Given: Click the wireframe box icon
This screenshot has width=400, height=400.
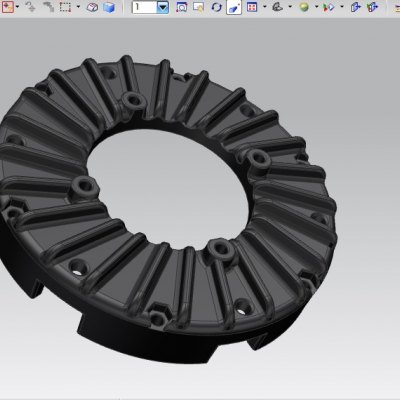Looking at the screenshot, I should pos(92,7).
